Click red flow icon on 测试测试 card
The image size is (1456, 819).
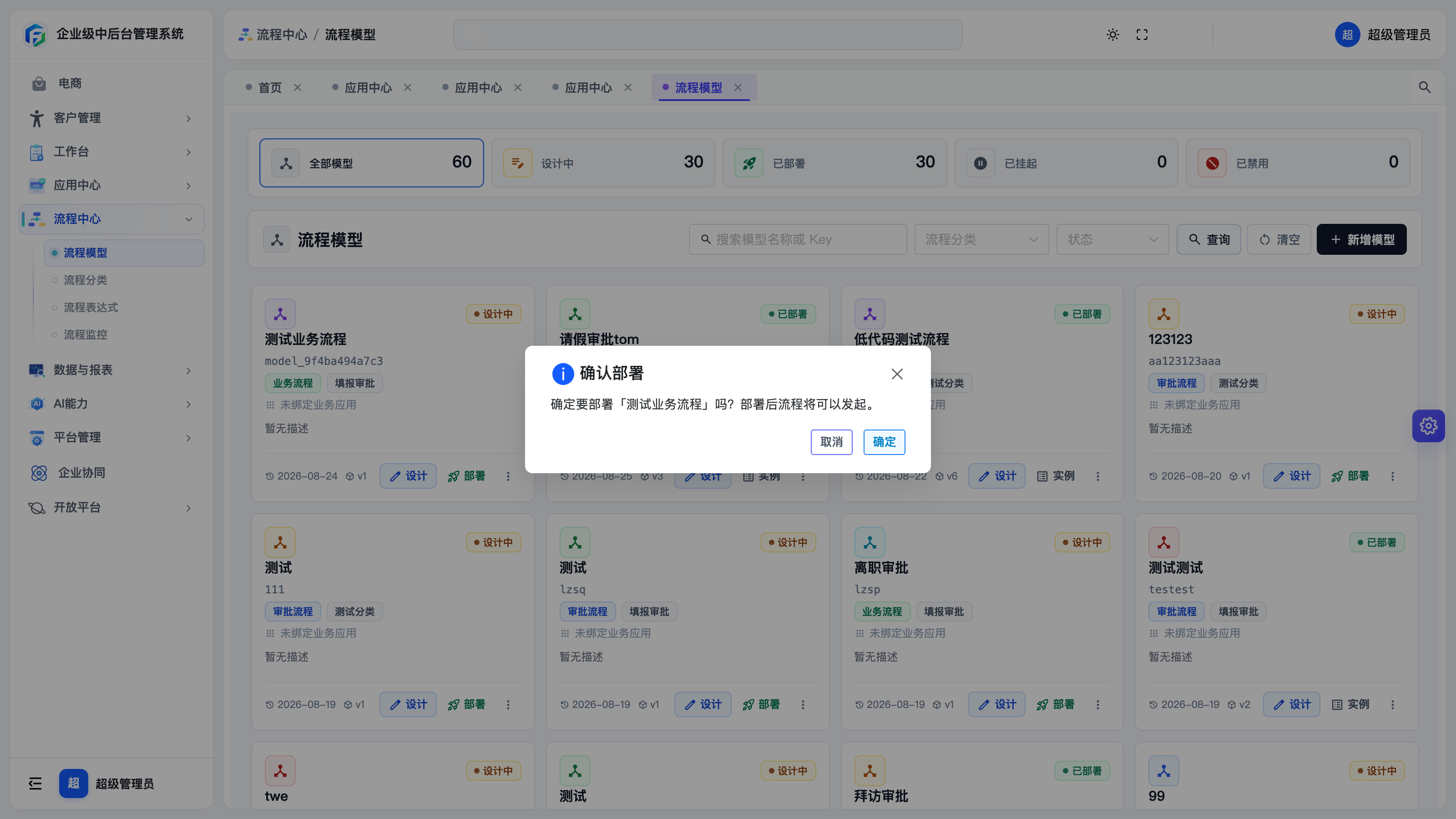[x=1163, y=543]
